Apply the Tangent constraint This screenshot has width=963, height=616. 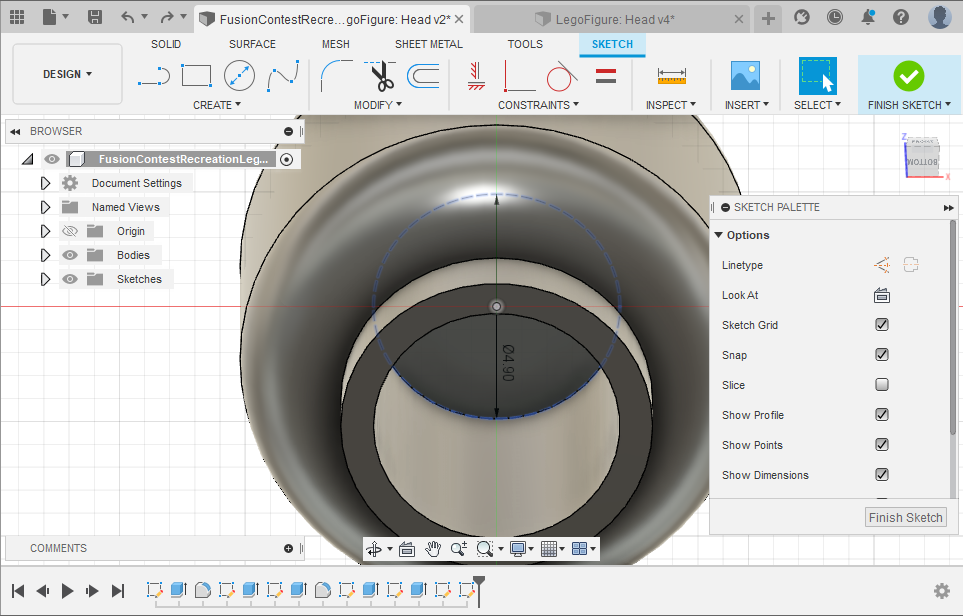(562, 76)
